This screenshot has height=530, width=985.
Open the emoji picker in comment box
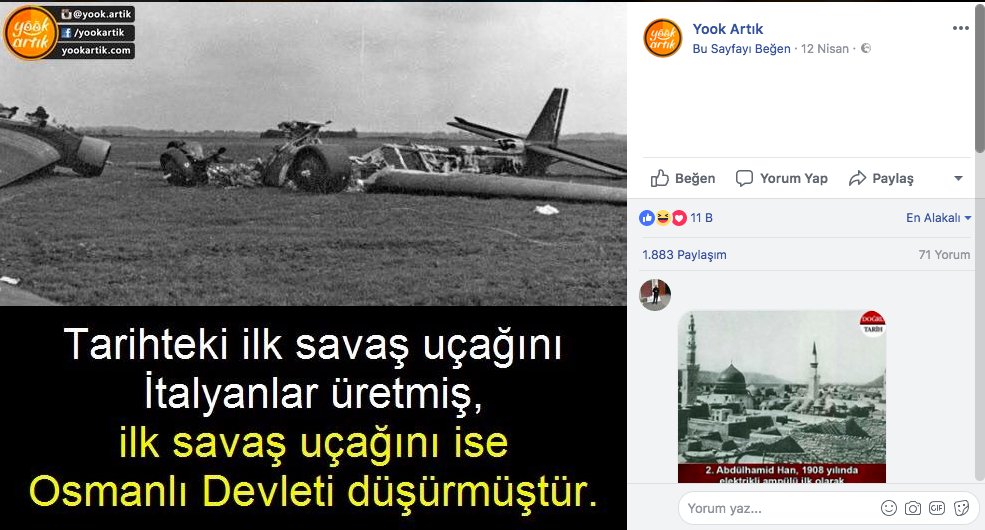tap(888, 508)
